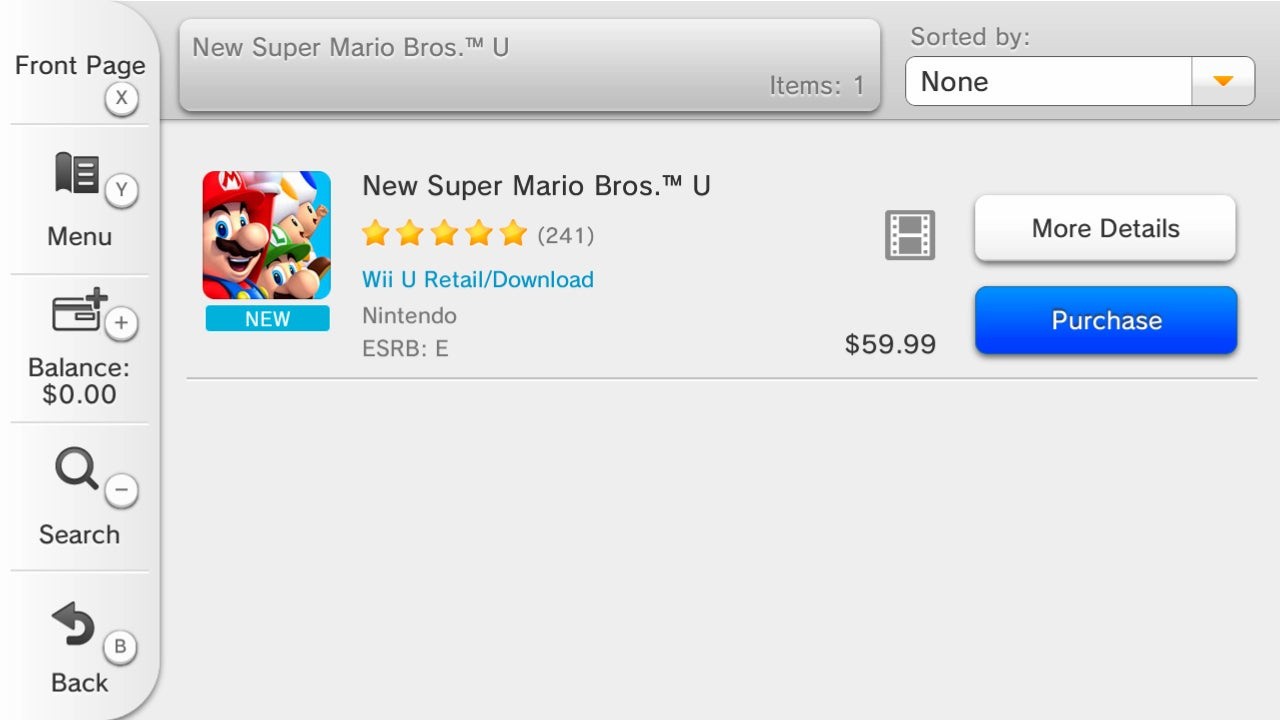The image size is (1280, 720).
Task: Open the New Super Mario Bros. U thumbnail
Action: (x=267, y=236)
